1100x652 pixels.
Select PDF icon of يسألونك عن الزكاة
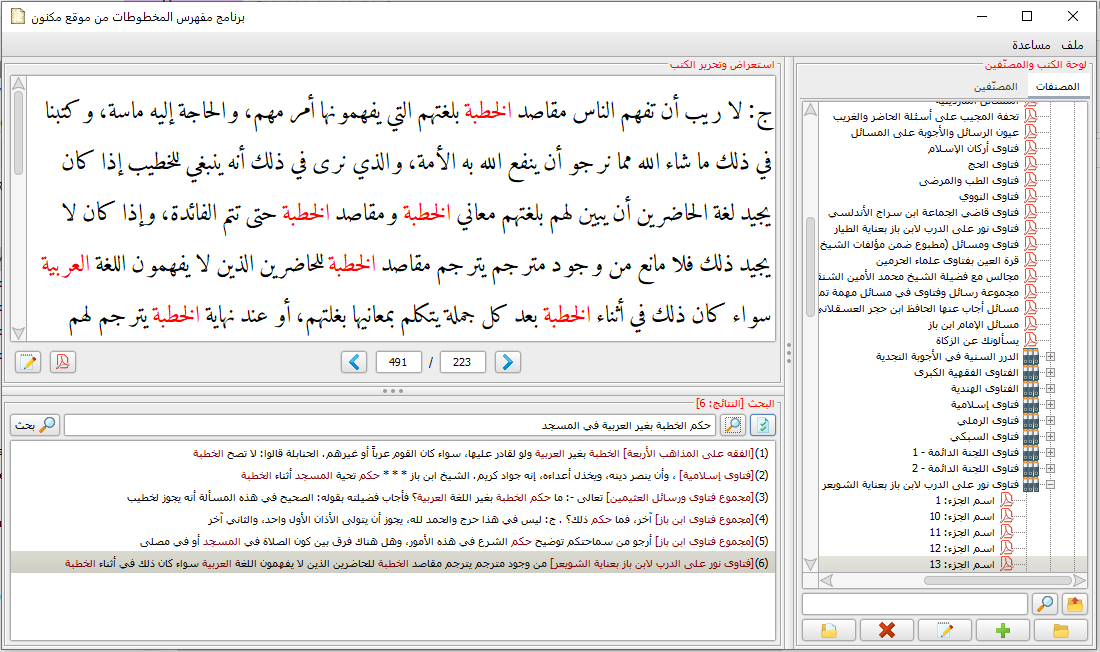tap(1031, 340)
